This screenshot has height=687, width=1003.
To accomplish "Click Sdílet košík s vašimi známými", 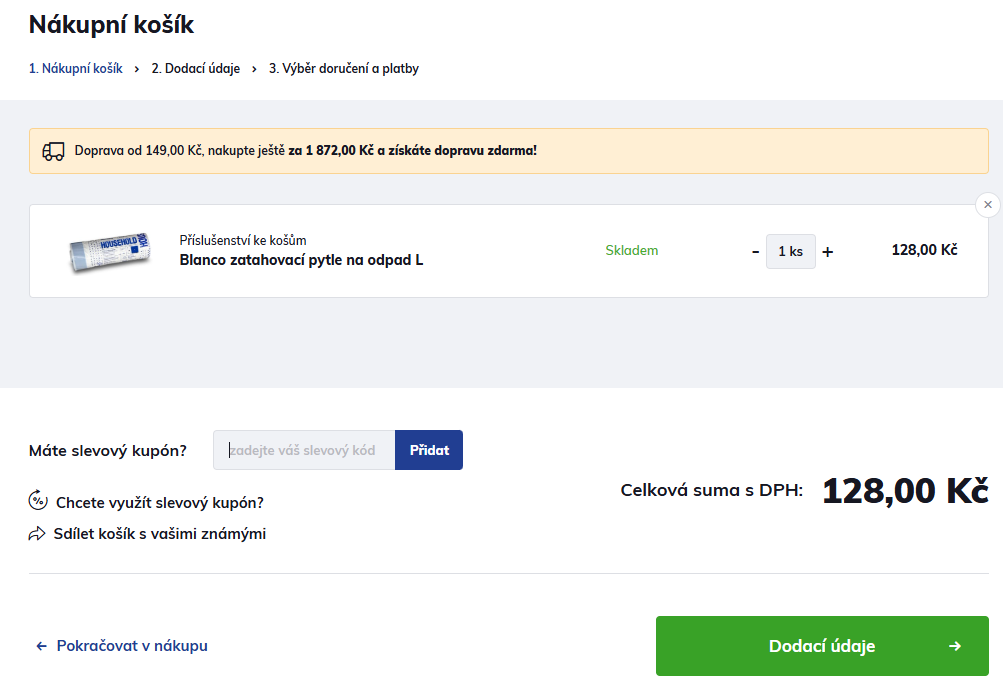I will click(160, 534).
